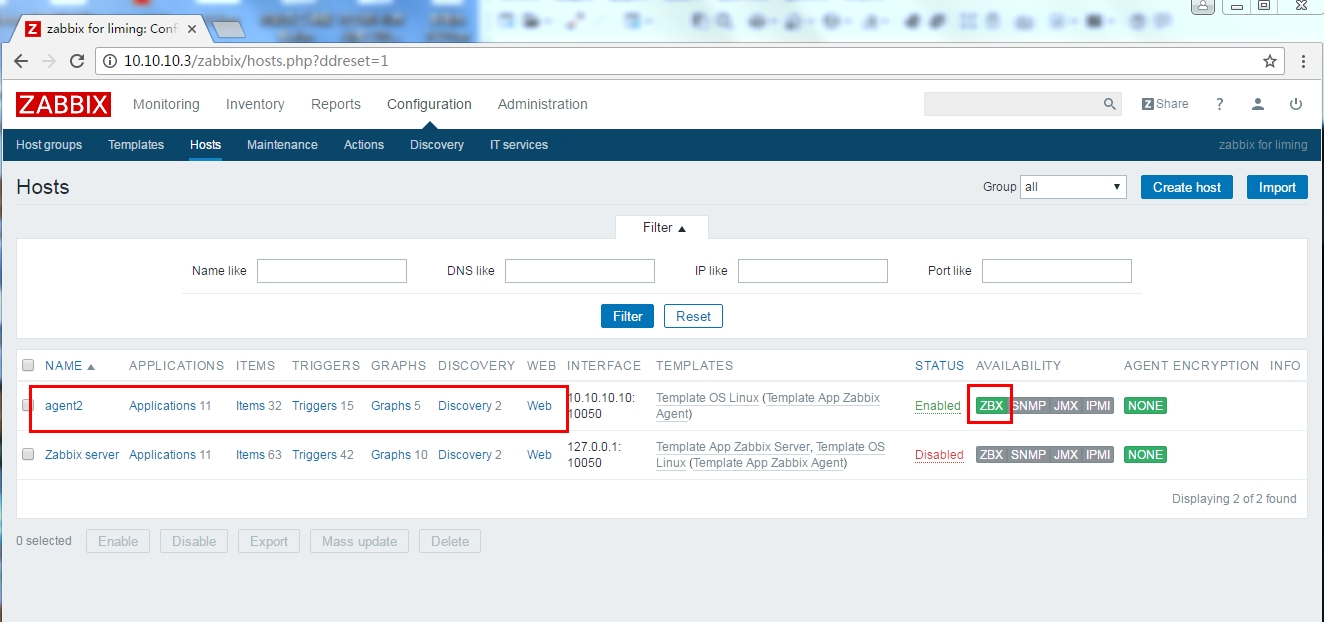Open the Configuration menu
The height and width of the screenshot is (622, 1324).
click(x=429, y=104)
